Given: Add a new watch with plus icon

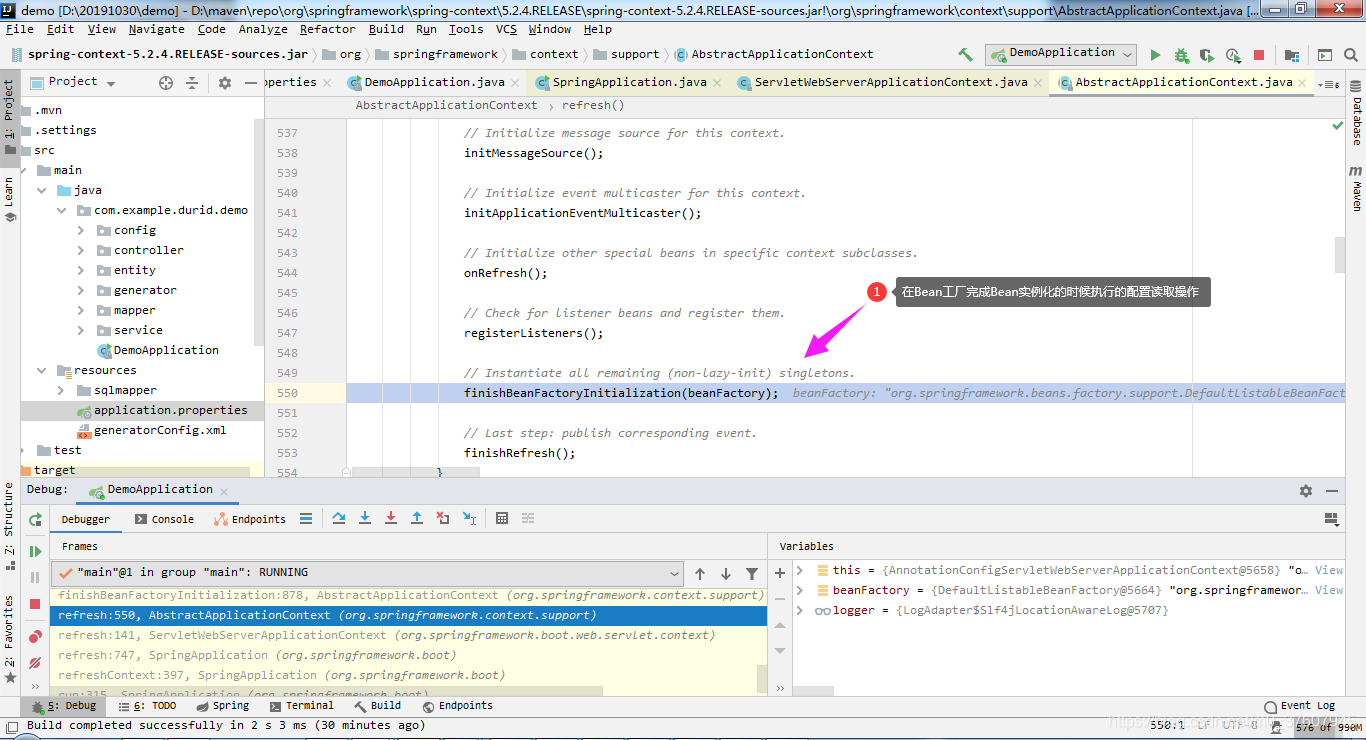Looking at the screenshot, I should click(x=780, y=573).
